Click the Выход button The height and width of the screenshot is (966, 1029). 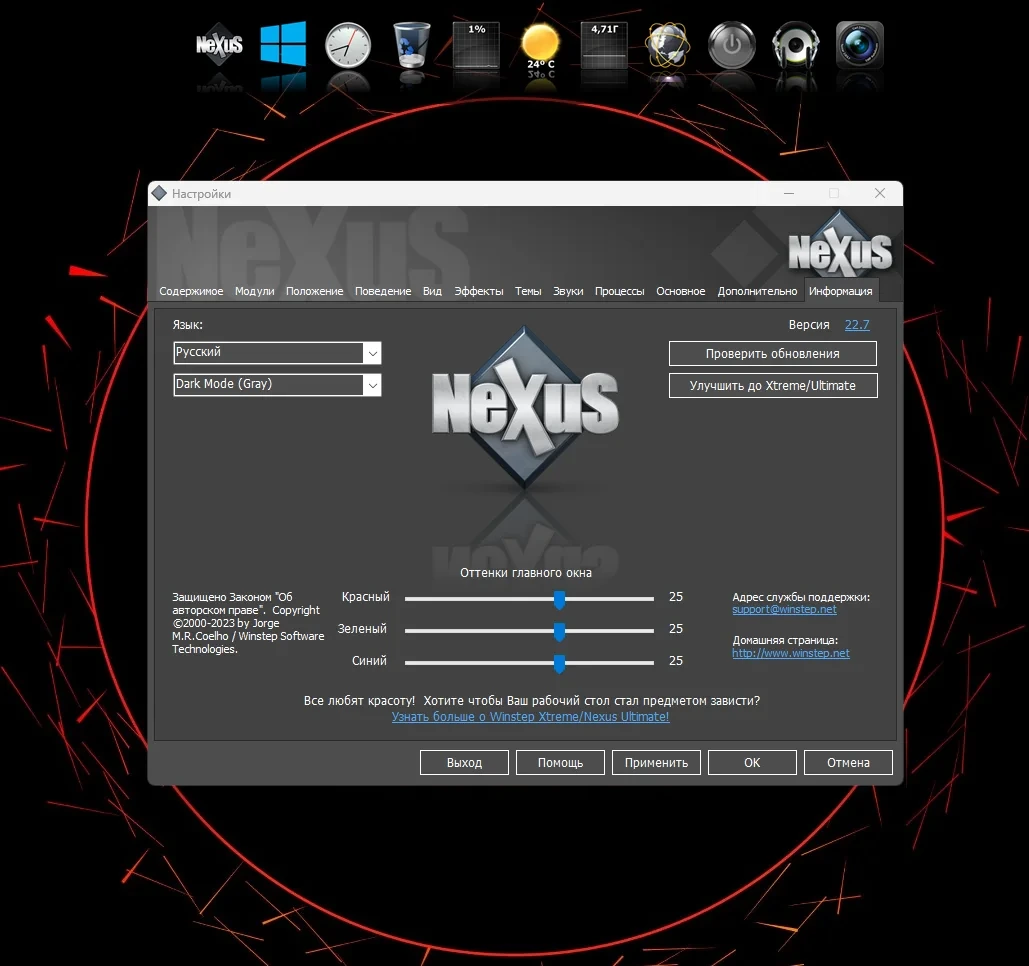click(464, 763)
